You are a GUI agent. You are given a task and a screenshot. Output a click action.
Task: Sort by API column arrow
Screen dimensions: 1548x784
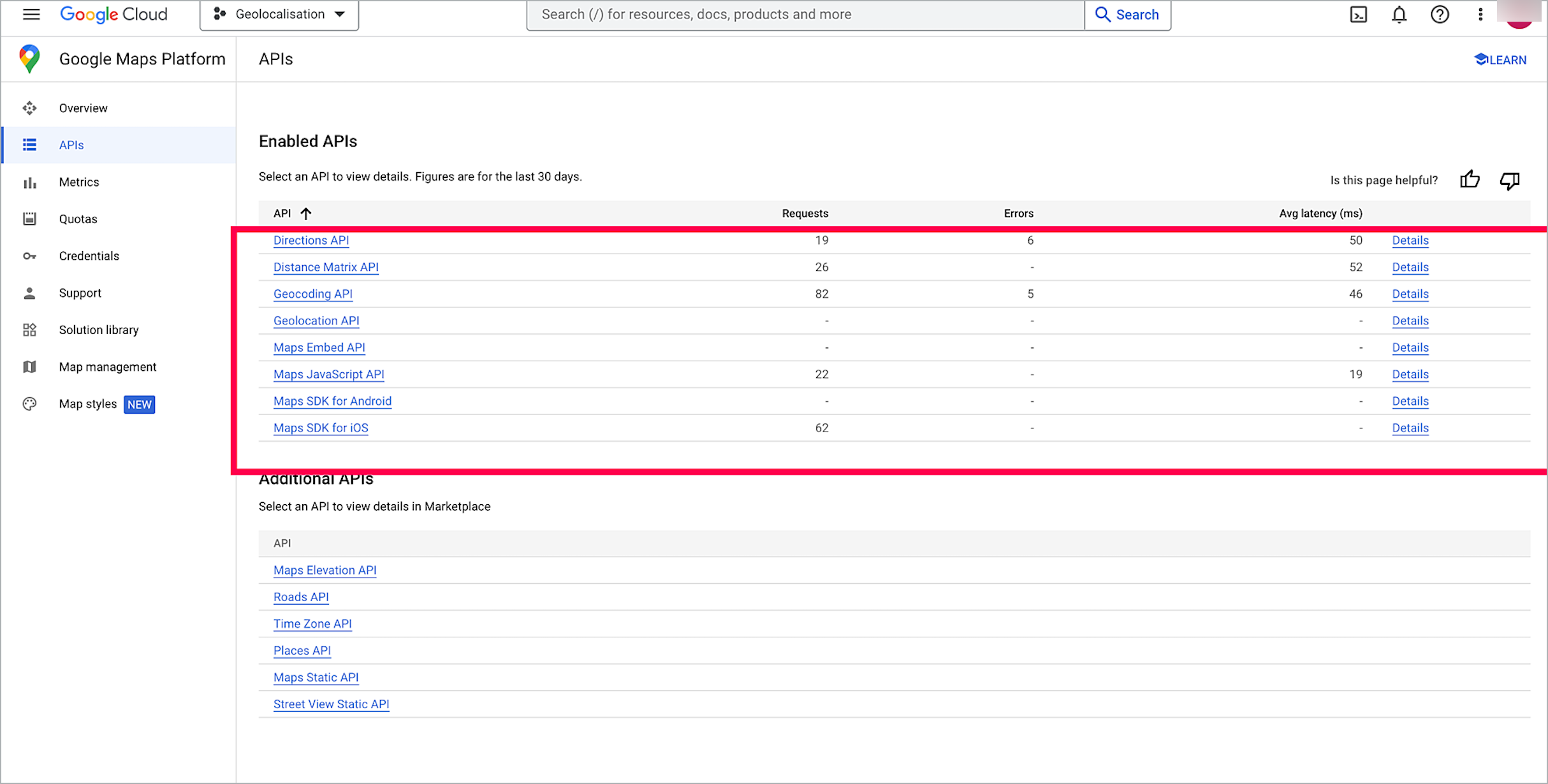(306, 214)
